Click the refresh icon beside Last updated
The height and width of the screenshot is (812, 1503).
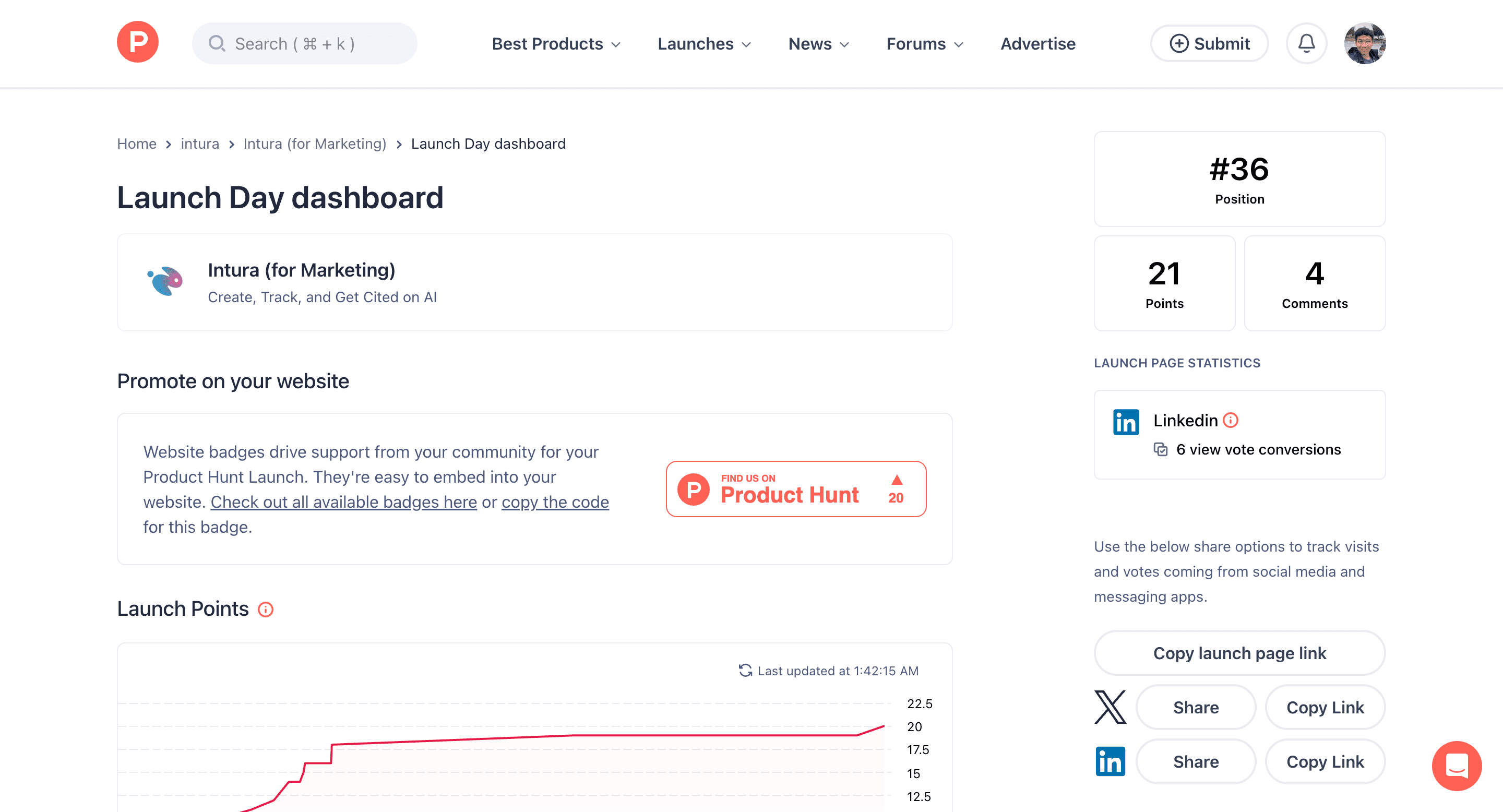(745, 670)
